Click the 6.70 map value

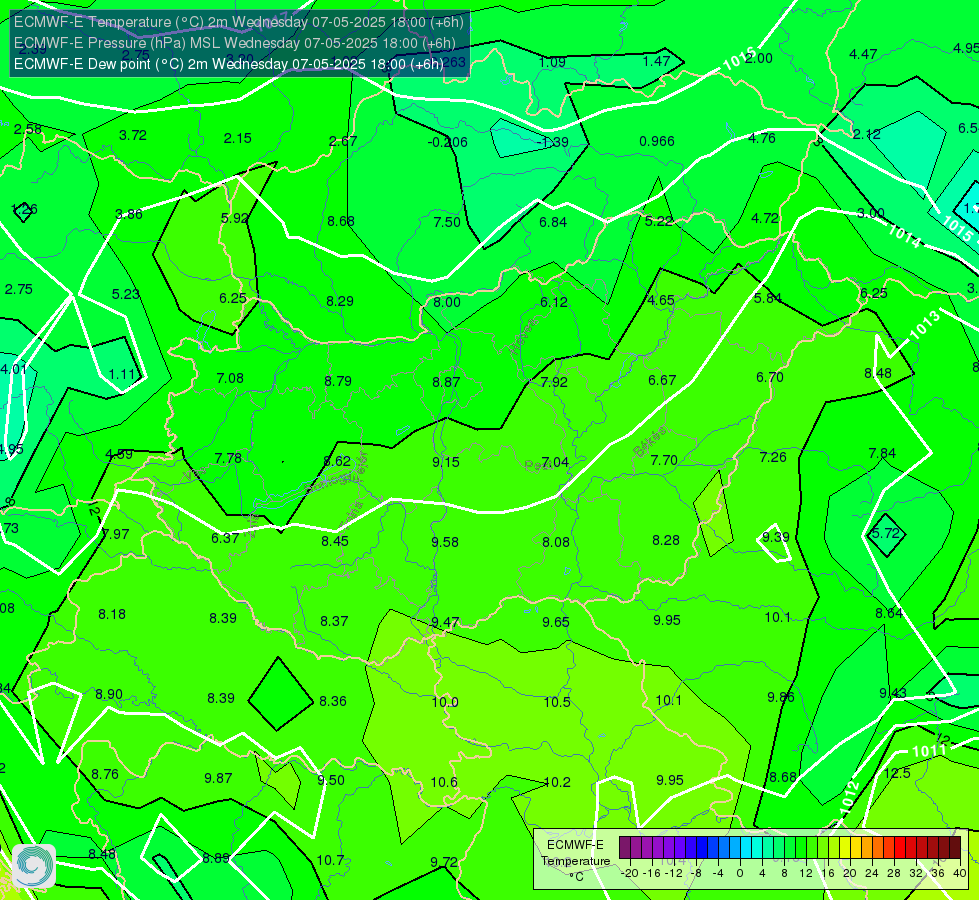coord(770,377)
